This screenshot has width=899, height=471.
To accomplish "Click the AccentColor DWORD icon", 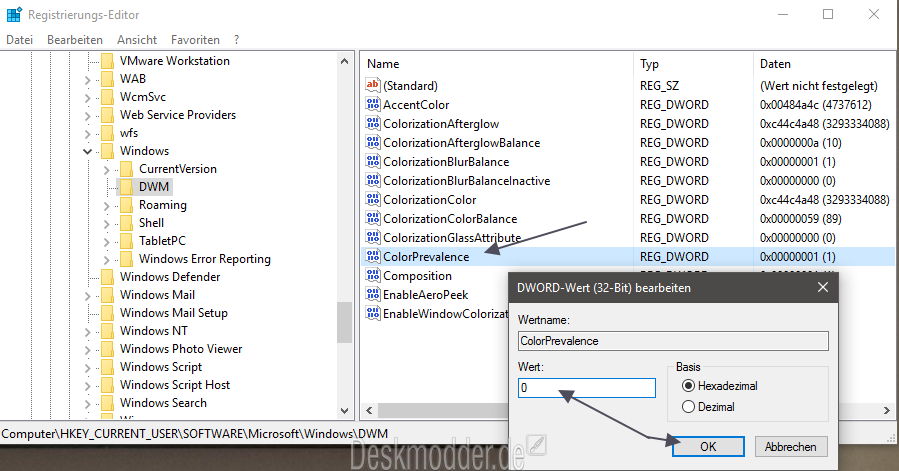I will [x=373, y=104].
